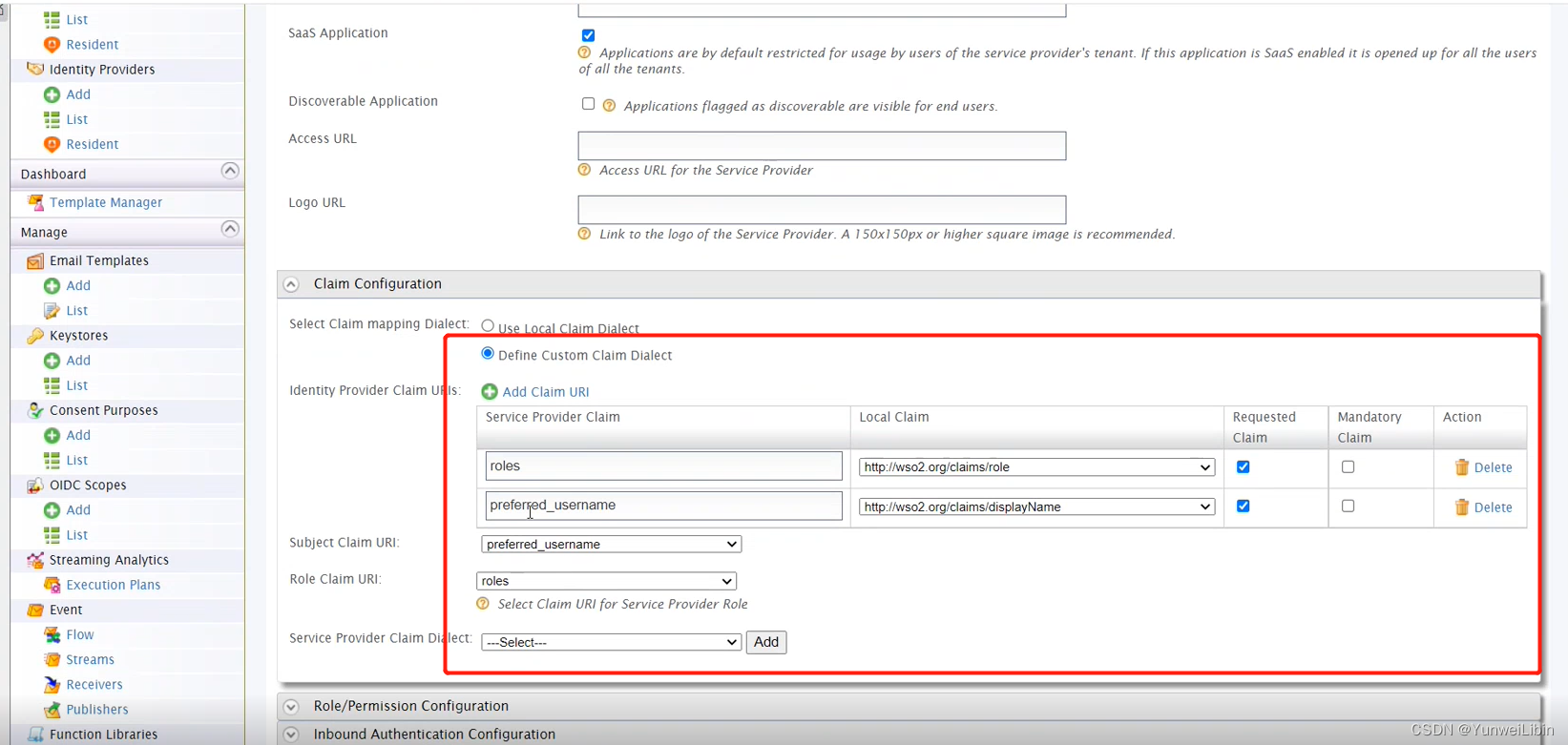This screenshot has height=745, width=1568.
Task: Open local claim dropdown showing claims/role
Action: coord(1036,467)
